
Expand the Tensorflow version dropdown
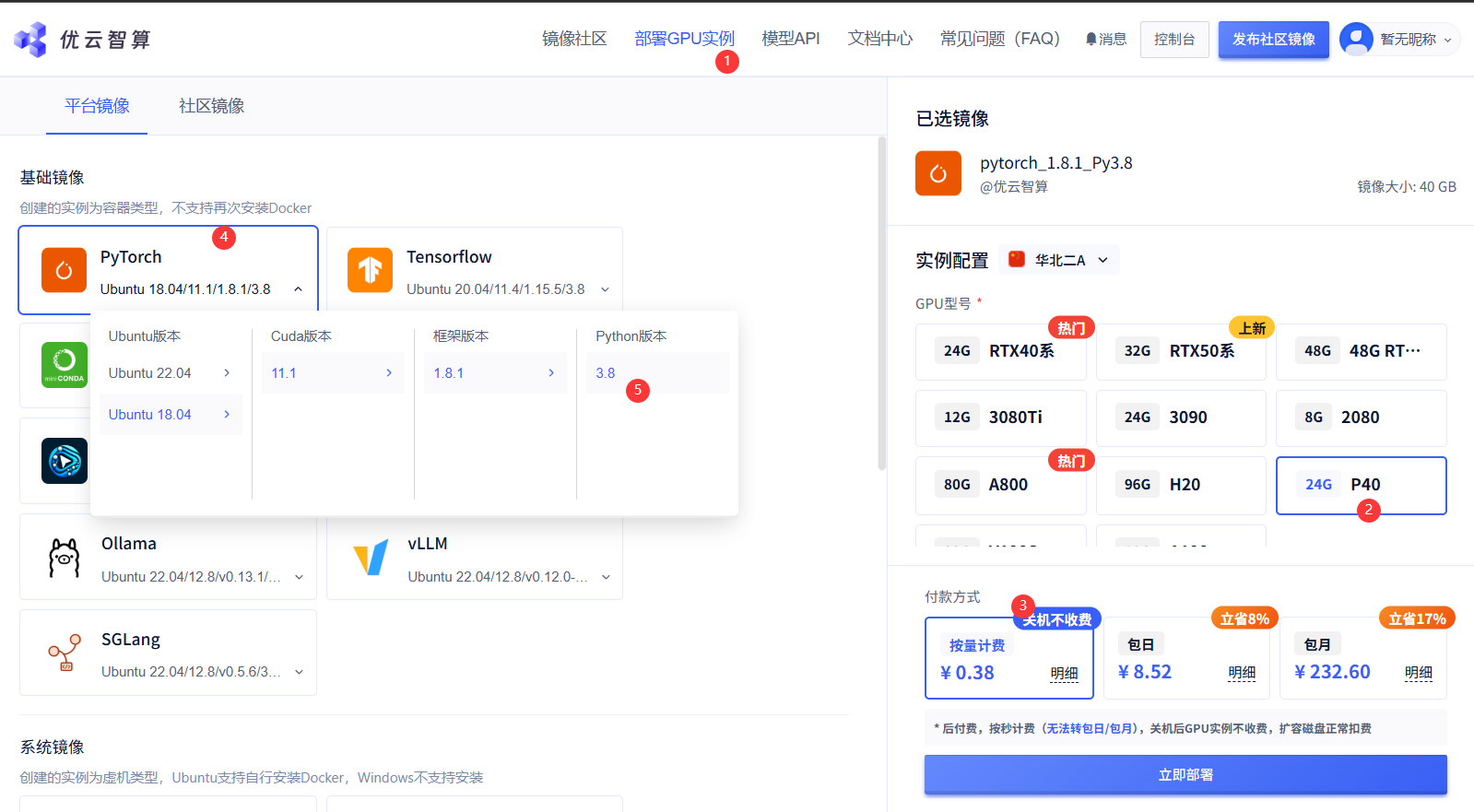[x=605, y=289]
